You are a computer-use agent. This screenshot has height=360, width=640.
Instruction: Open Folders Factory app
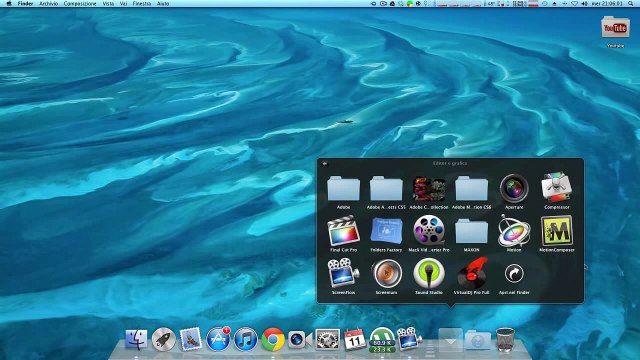(386, 231)
